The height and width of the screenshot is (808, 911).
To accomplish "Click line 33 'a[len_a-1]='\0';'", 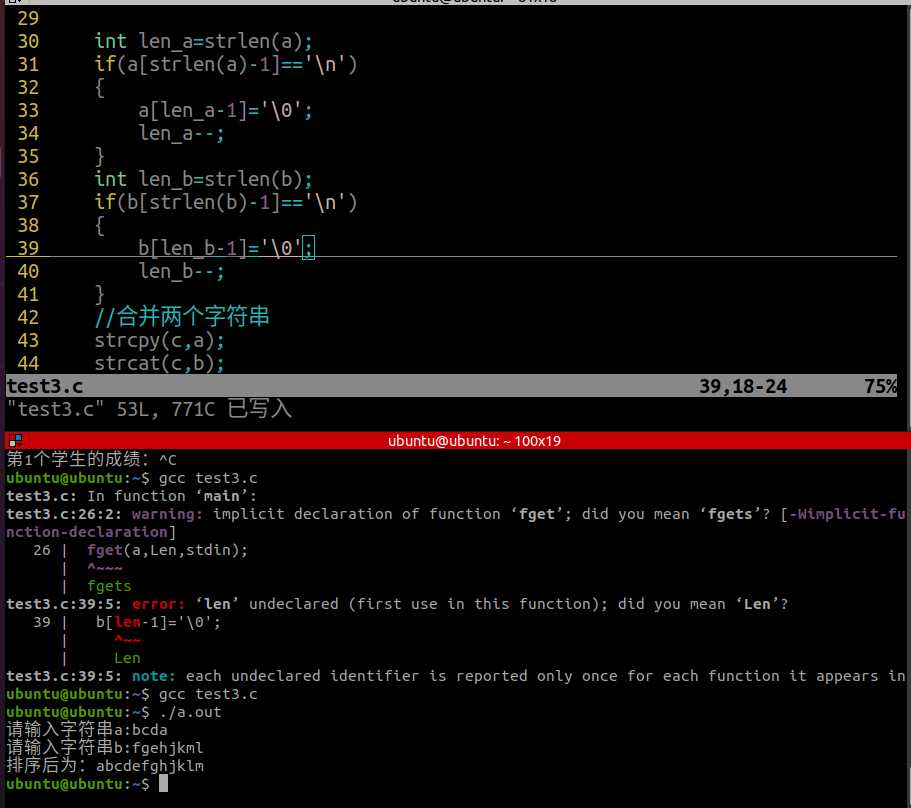I will [x=225, y=110].
